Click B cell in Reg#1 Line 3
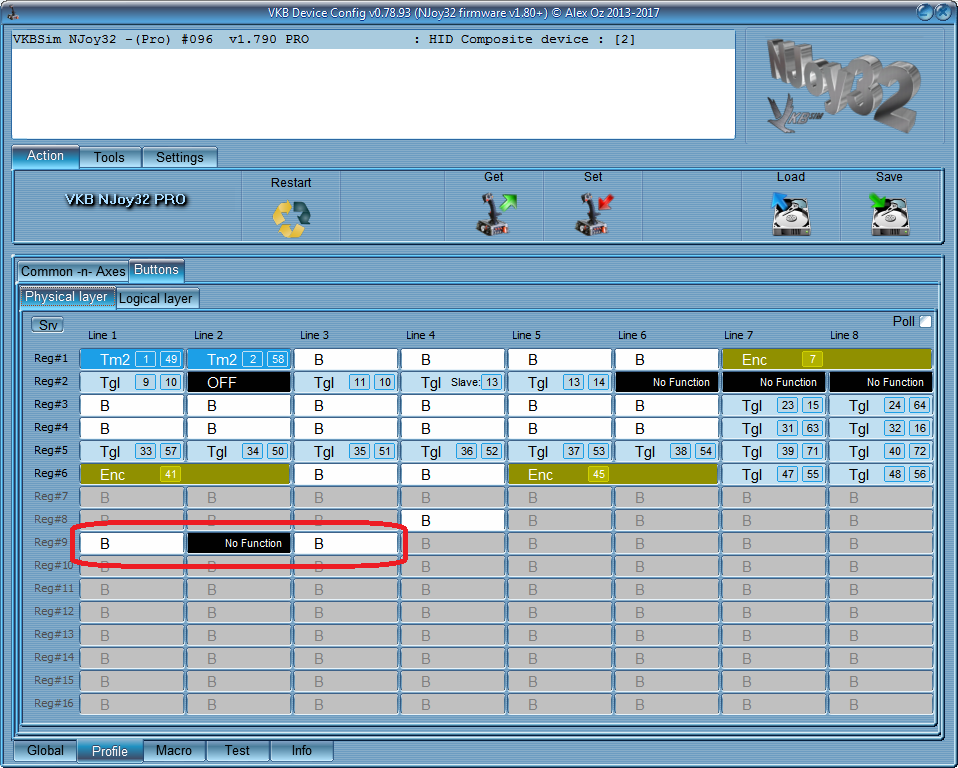The width and height of the screenshot is (958, 768). click(x=346, y=359)
